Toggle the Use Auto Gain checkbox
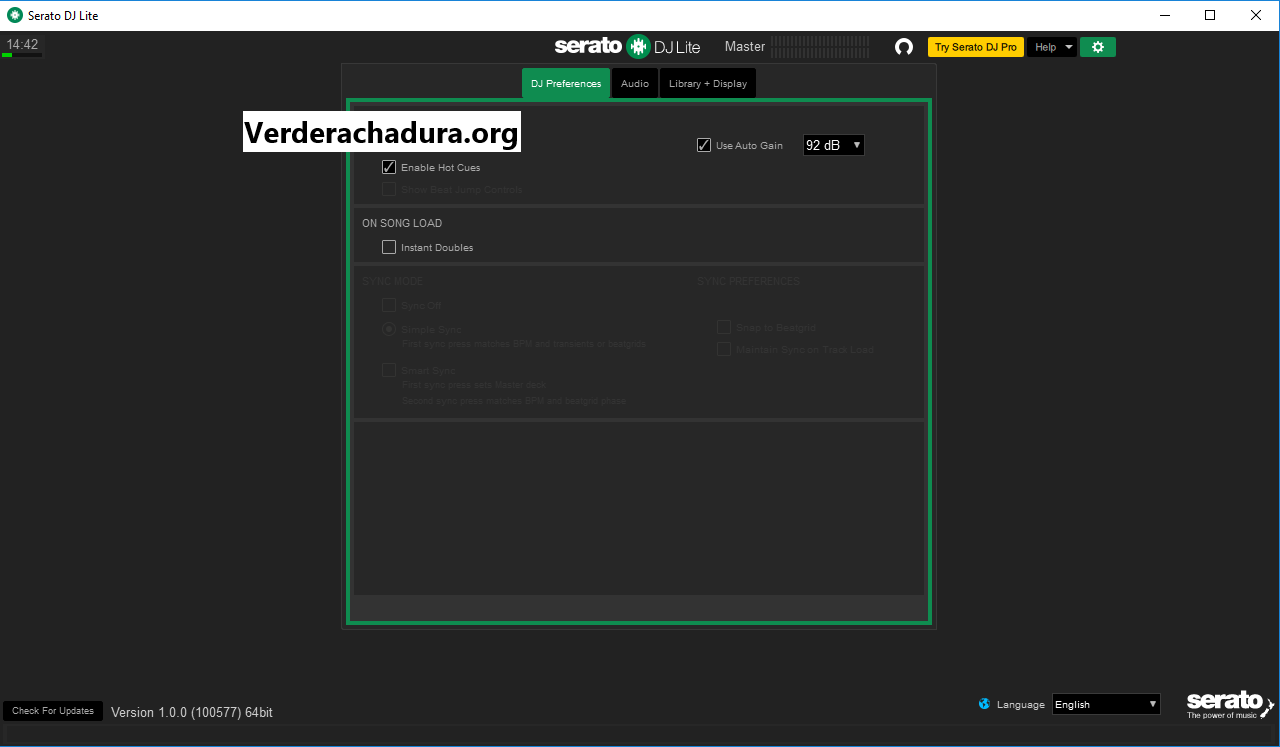 coord(704,145)
